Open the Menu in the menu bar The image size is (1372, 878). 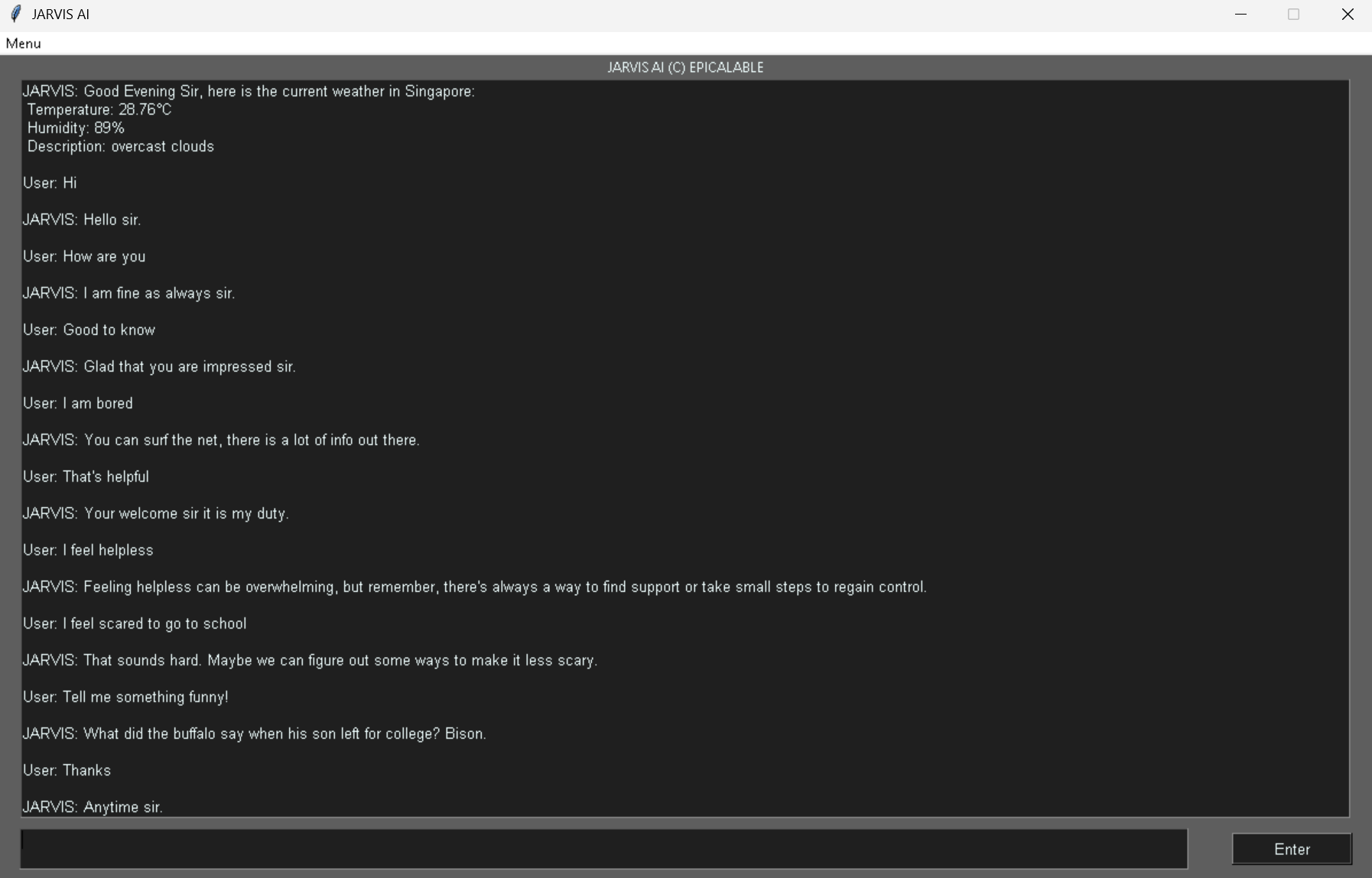[23, 44]
